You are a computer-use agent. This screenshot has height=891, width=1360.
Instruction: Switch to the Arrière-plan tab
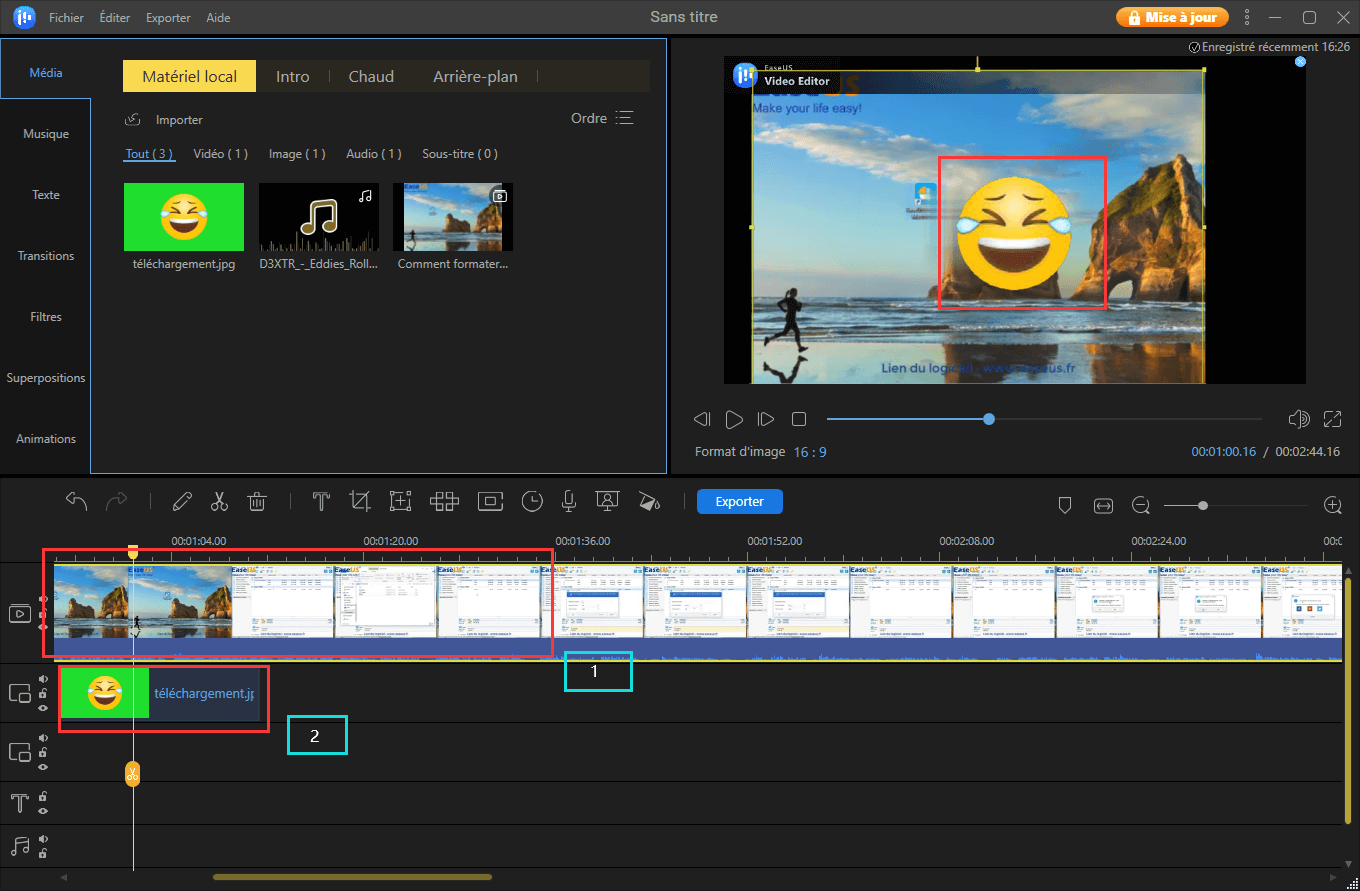click(x=475, y=76)
